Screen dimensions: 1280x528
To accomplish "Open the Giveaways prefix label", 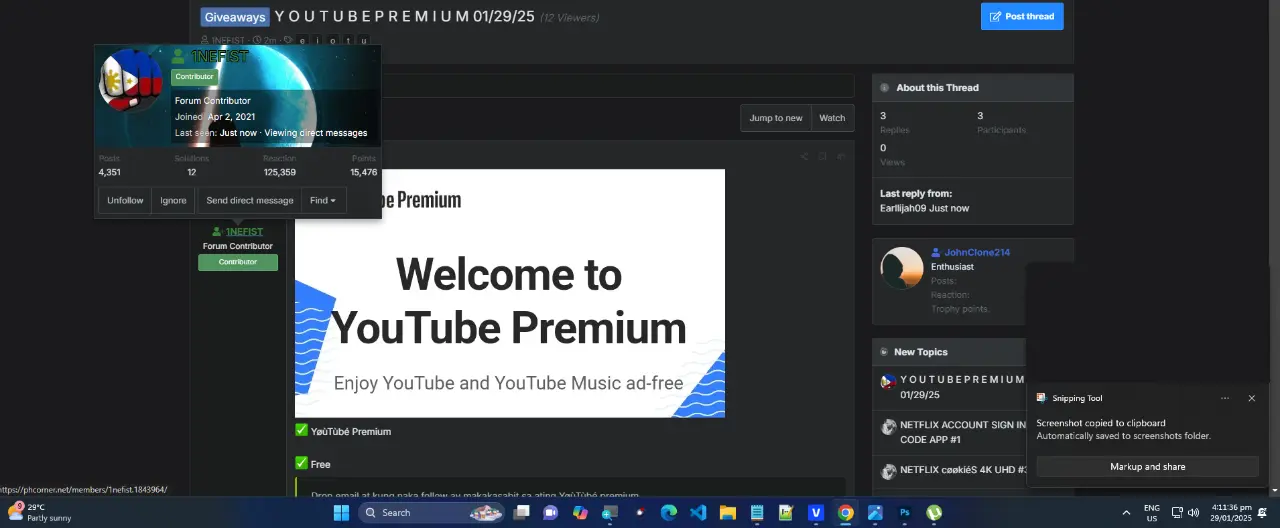I will (235, 17).
